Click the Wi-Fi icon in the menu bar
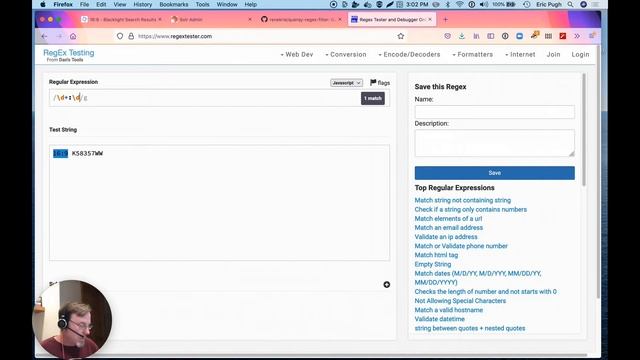This screenshot has height=360, width=640. [460, 4]
